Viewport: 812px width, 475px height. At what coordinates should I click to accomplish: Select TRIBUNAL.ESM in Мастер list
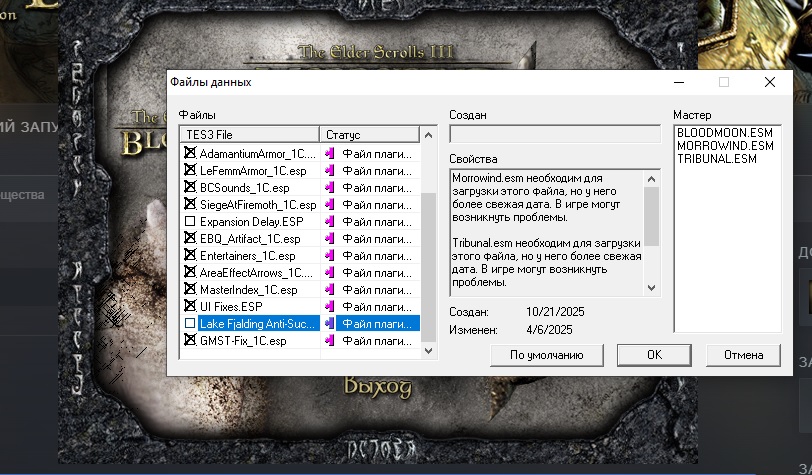(717, 159)
